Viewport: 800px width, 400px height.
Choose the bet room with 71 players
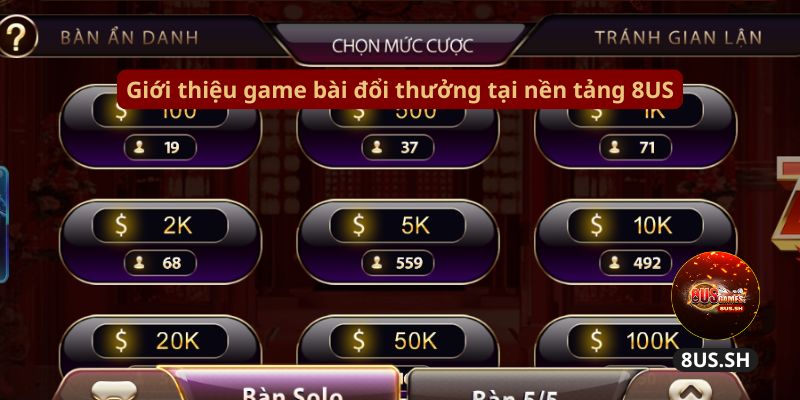(635, 127)
